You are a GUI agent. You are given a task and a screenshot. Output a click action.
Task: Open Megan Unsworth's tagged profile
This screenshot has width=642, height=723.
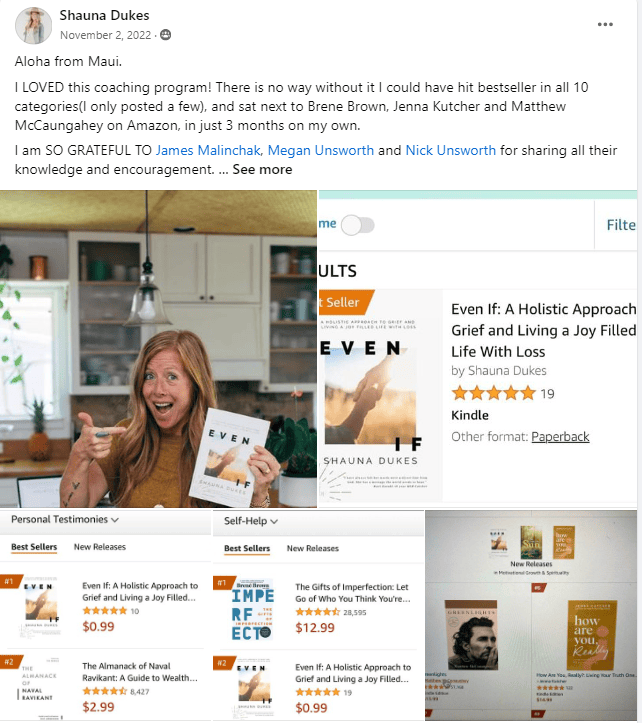(x=321, y=150)
